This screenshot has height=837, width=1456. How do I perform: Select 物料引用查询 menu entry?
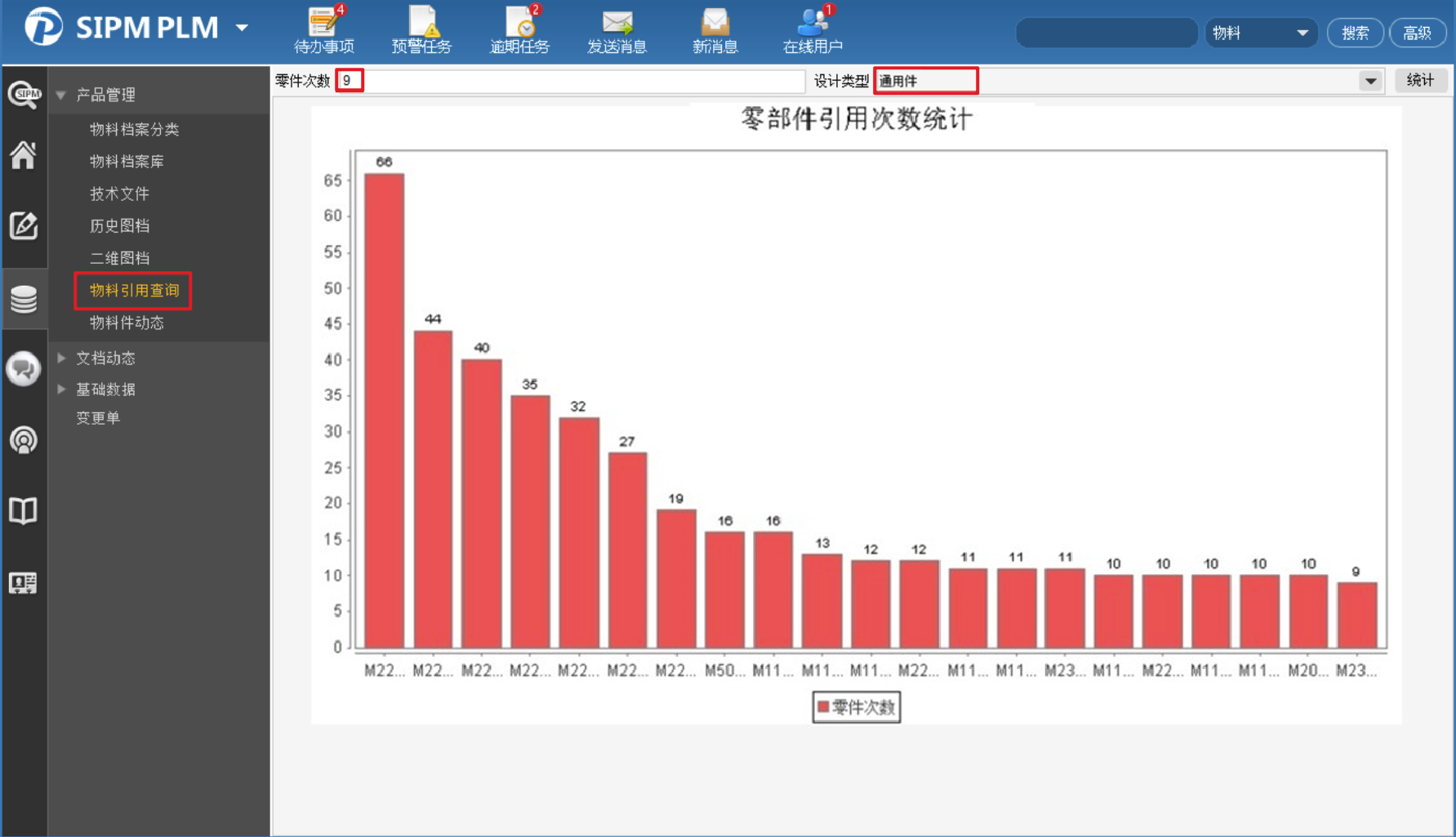click(x=134, y=291)
